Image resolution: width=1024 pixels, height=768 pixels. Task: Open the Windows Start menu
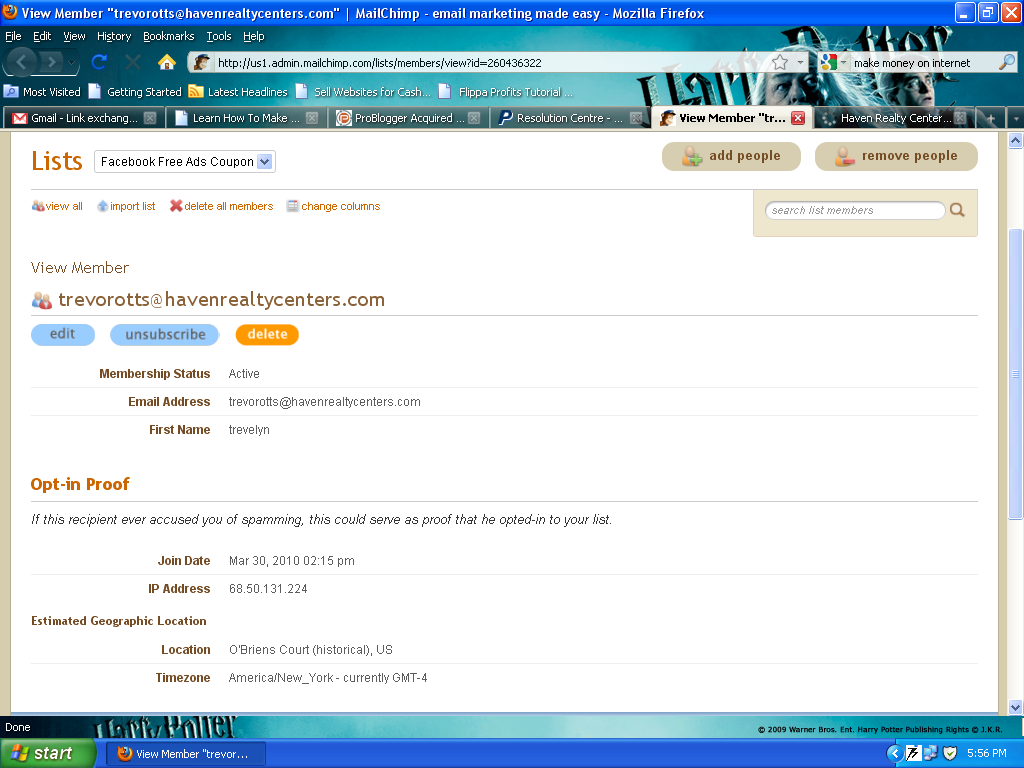point(49,753)
